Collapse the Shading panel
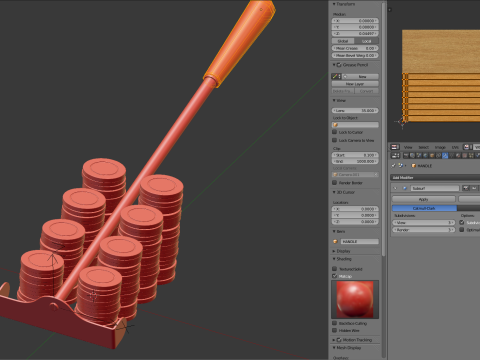The image size is (480, 360). pyautogui.click(x=334, y=259)
